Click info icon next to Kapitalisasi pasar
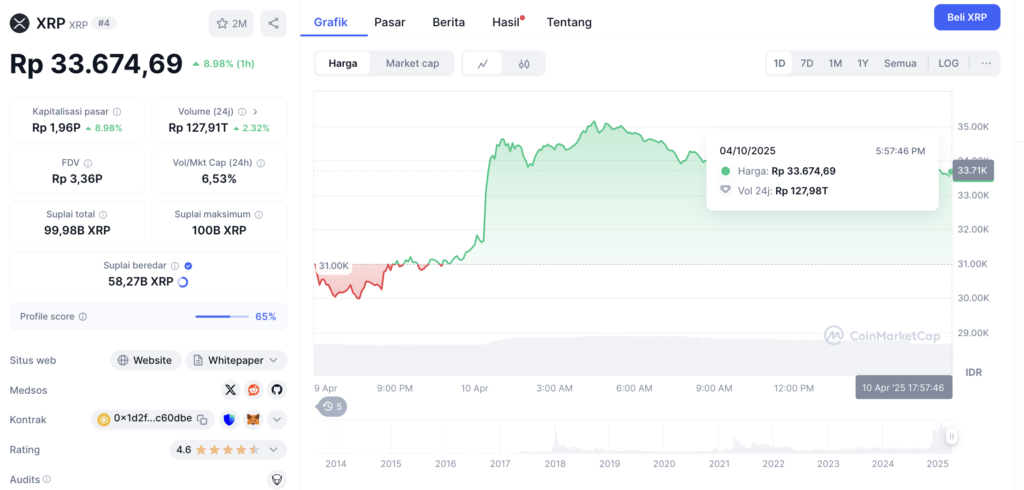This screenshot has width=1024, height=490. (x=116, y=112)
